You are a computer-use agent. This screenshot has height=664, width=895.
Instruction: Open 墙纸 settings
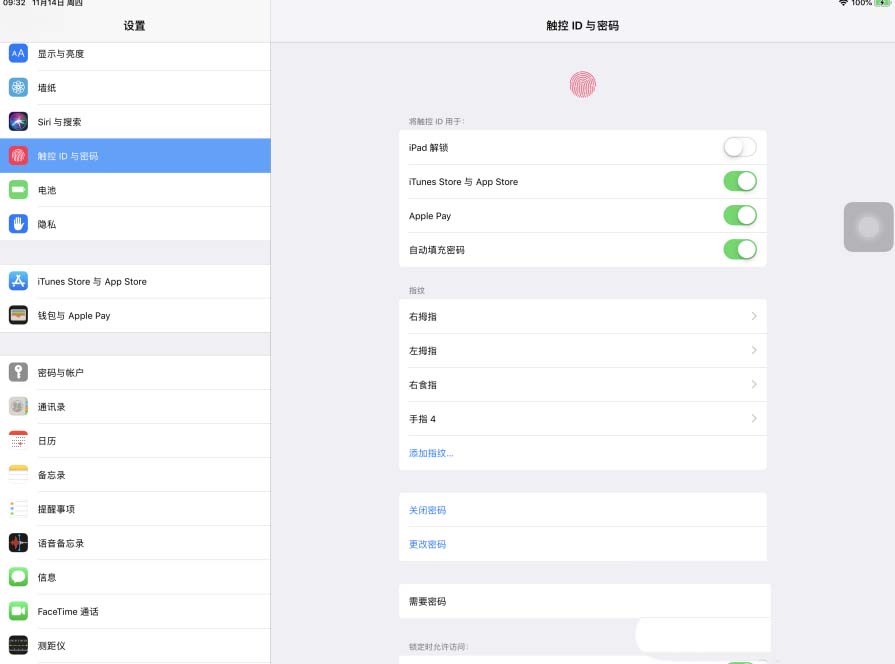[x=135, y=87]
